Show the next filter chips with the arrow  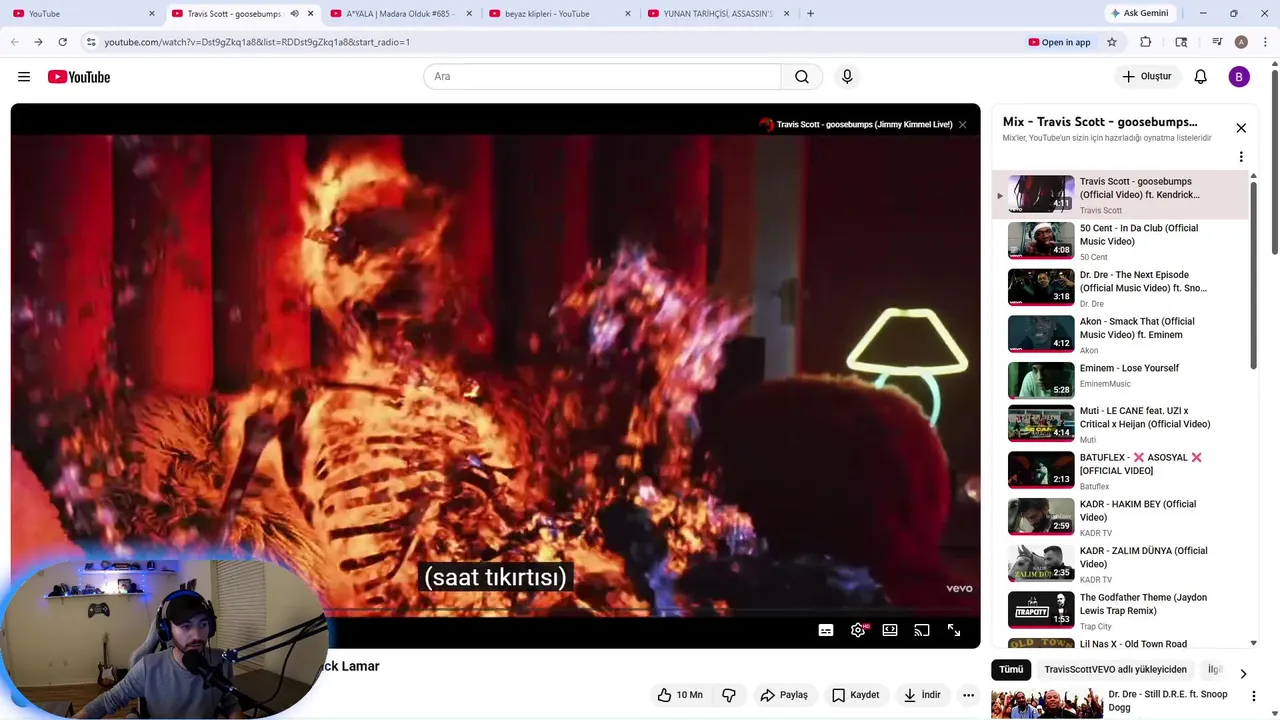(x=1243, y=673)
